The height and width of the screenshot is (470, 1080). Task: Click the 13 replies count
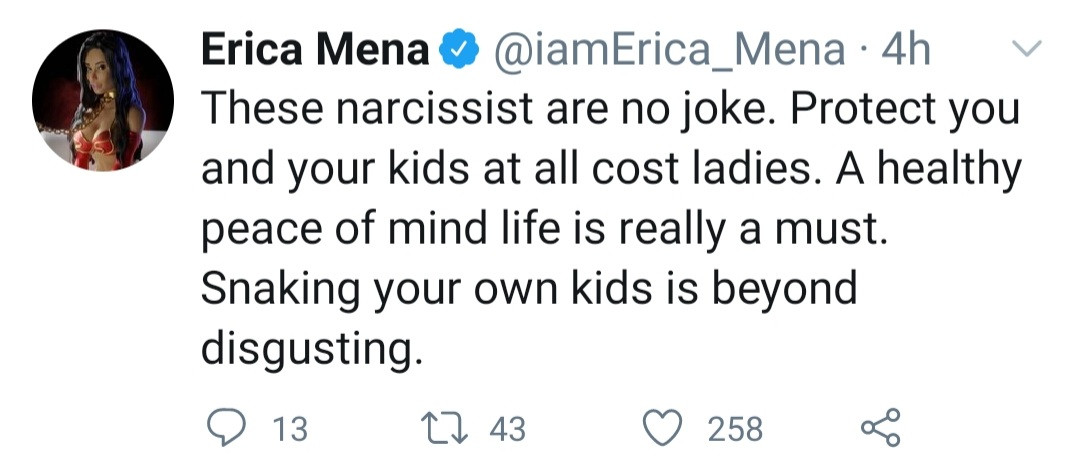[291, 429]
